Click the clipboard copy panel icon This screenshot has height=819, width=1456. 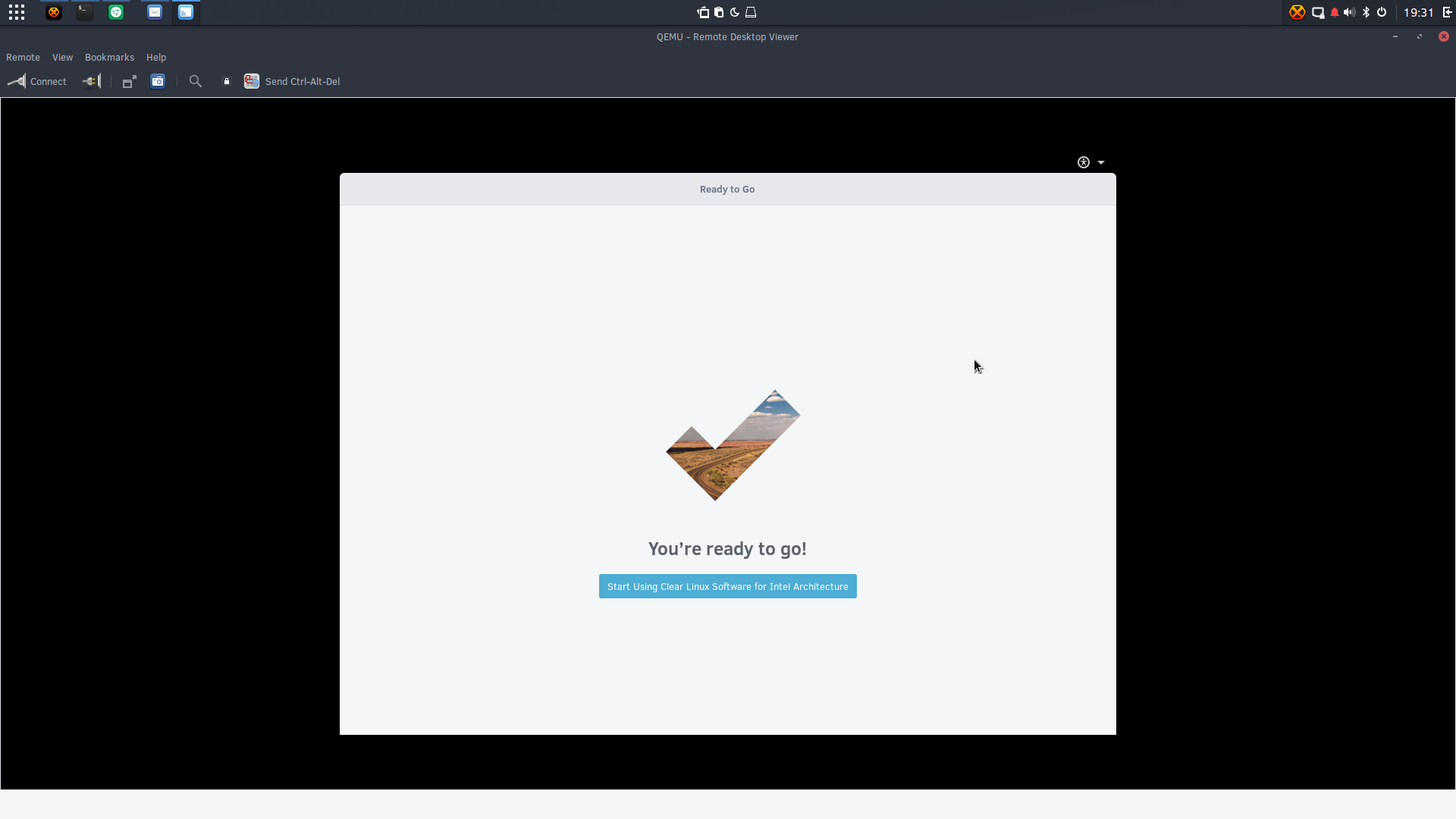point(703,12)
